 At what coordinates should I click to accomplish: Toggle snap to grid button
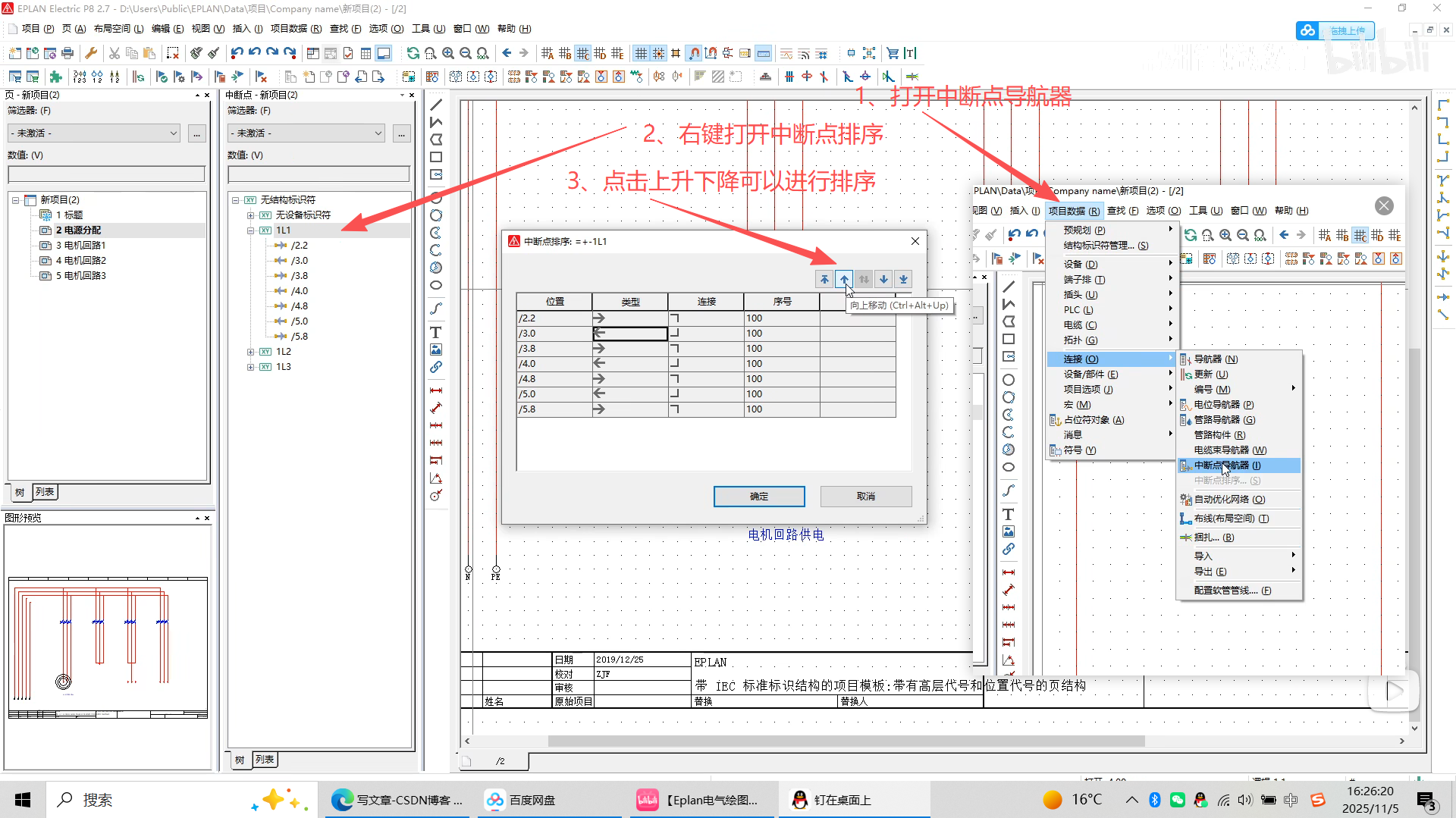pos(658,53)
